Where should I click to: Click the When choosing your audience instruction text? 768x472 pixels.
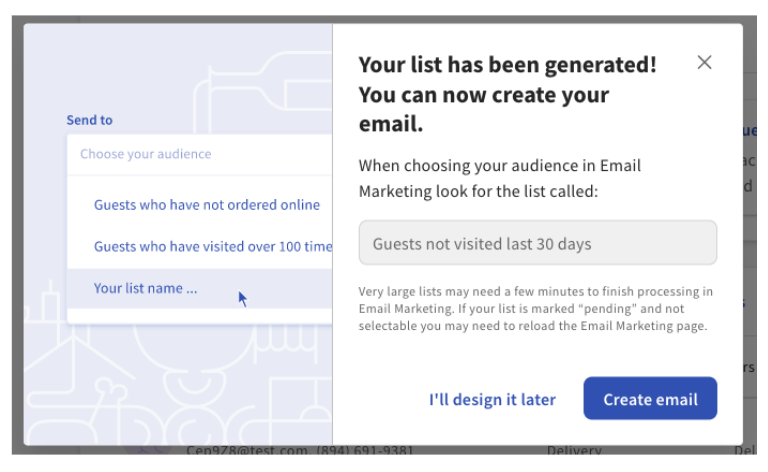[x=500, y=177]
